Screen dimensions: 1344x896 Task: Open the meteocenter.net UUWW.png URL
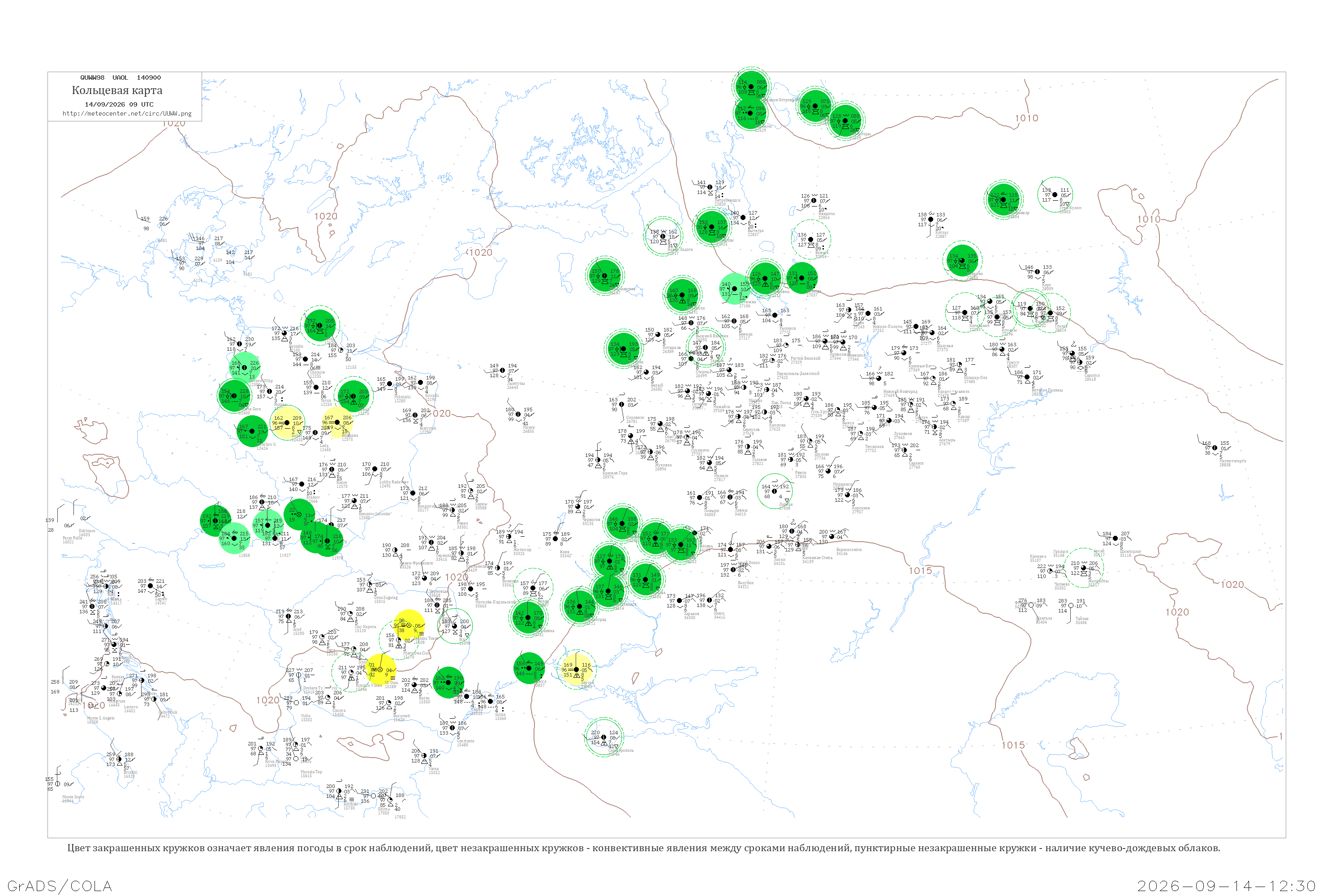point(127,114)
